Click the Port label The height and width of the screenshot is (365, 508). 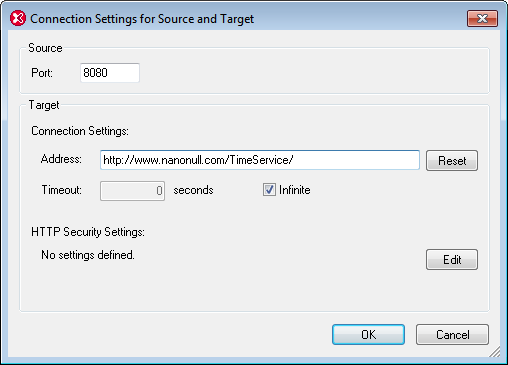click(x=42, y=73)
